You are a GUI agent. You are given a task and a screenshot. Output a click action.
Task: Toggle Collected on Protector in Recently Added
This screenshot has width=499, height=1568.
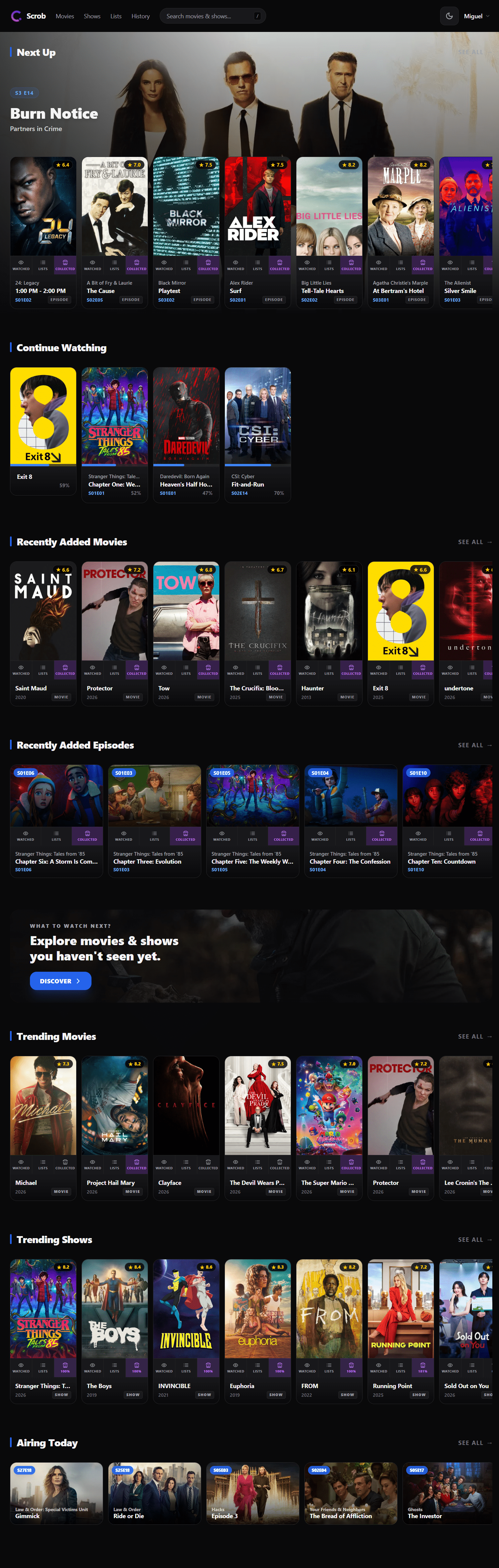tap(136, 669)
